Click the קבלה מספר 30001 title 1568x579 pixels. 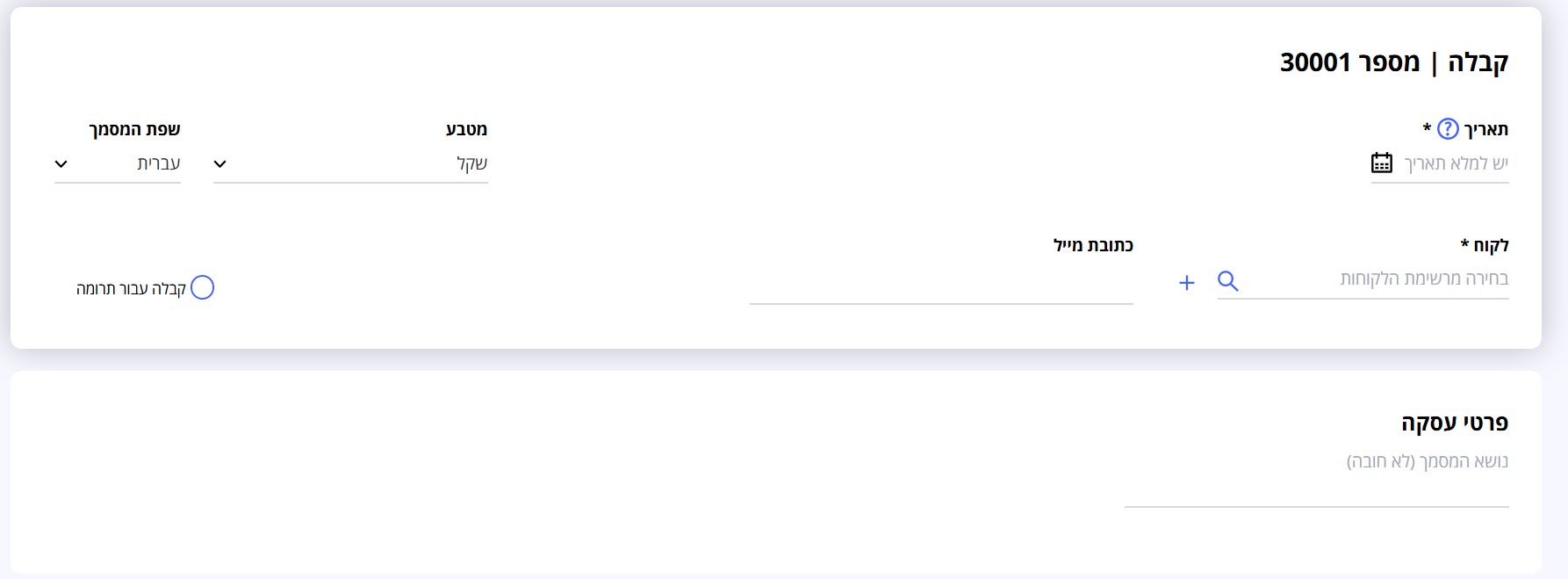click(x=1394, y=62)
